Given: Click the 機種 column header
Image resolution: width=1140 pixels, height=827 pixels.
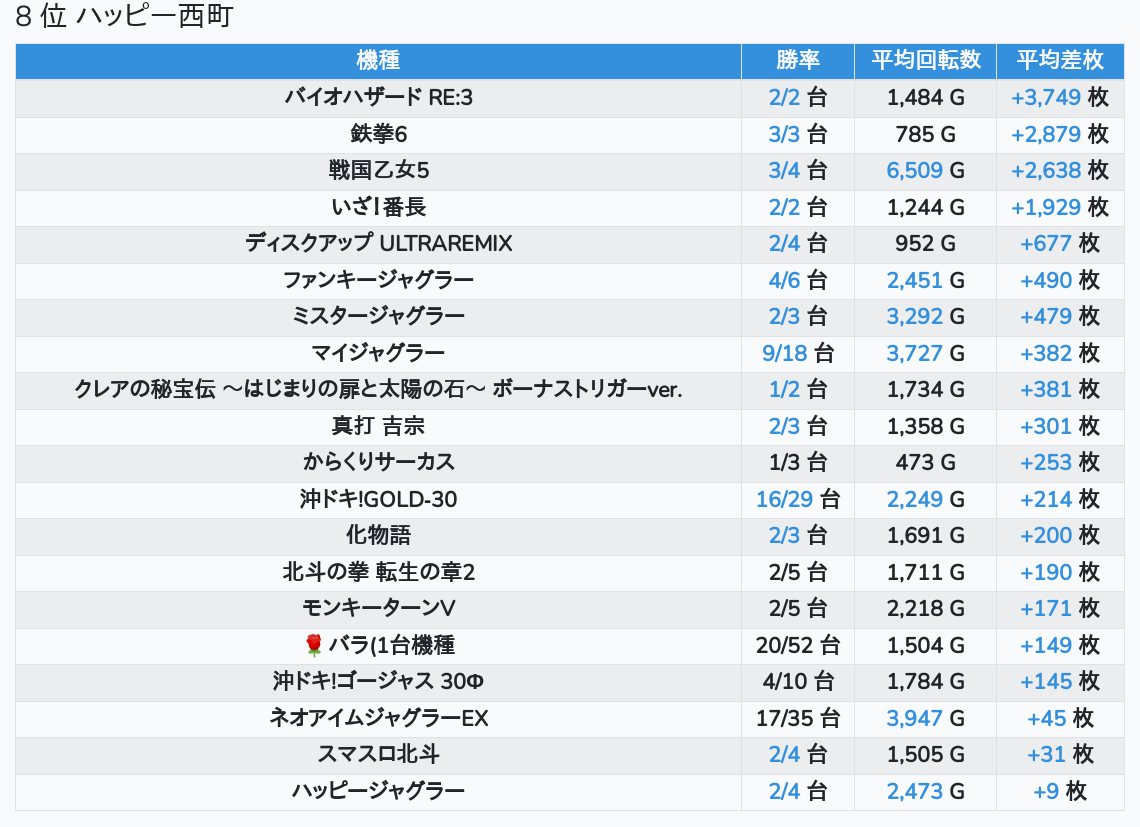Looking at the screenshot, I should click(x=378, y=60).
